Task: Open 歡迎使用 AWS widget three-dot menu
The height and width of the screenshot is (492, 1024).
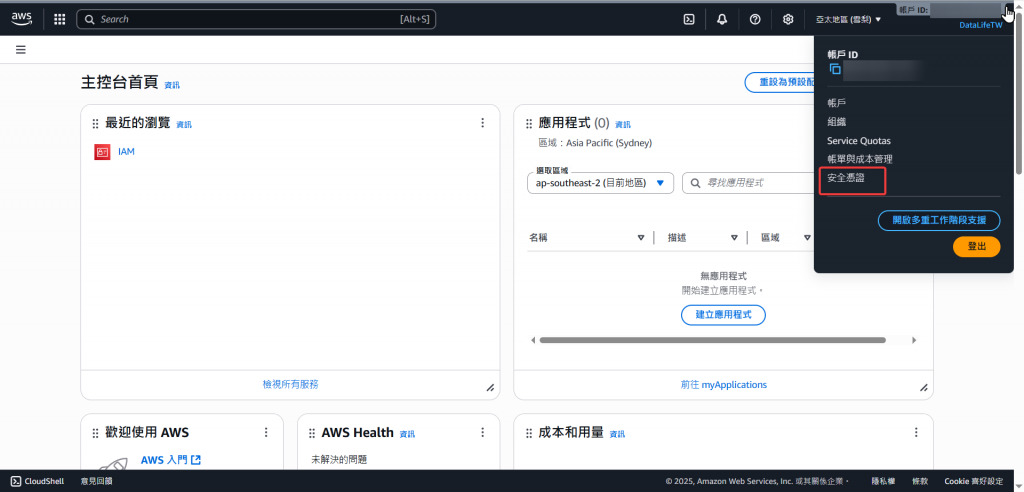Action: pyautogui.click(x=266, y=433)
